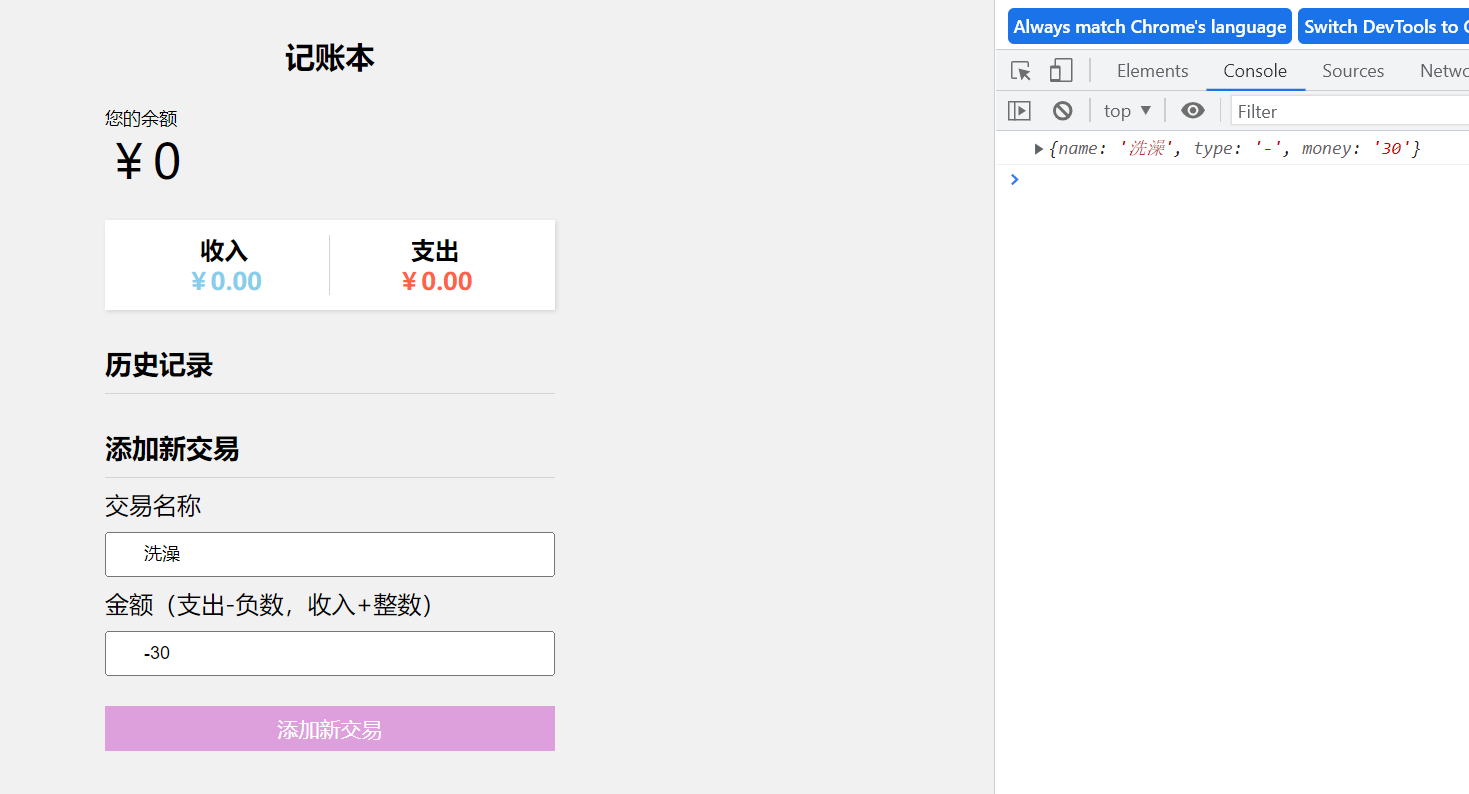Expand the logged object with name 洗澡

click(x=1039, y=149)
